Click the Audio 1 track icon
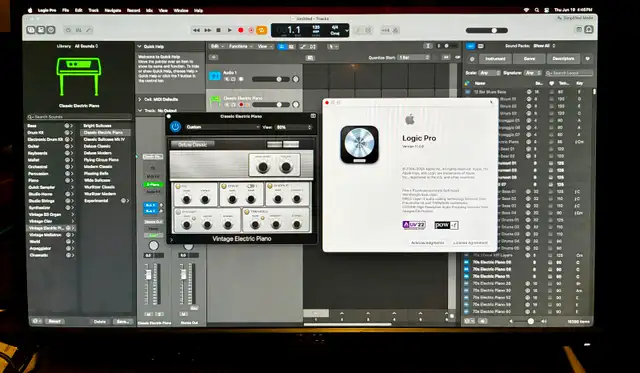Image resolution: width=640 pixels, height=373 pixels. click(215, 75)
